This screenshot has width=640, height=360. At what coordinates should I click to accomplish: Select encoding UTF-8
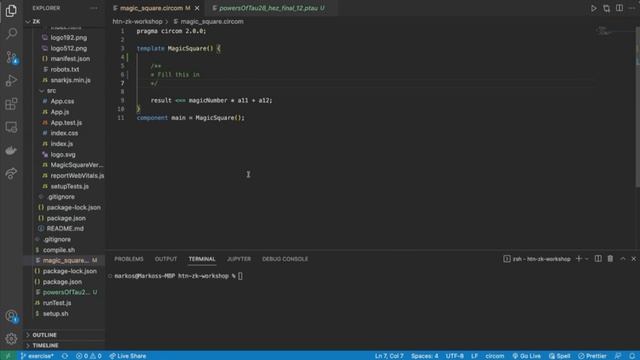(454, 356)
